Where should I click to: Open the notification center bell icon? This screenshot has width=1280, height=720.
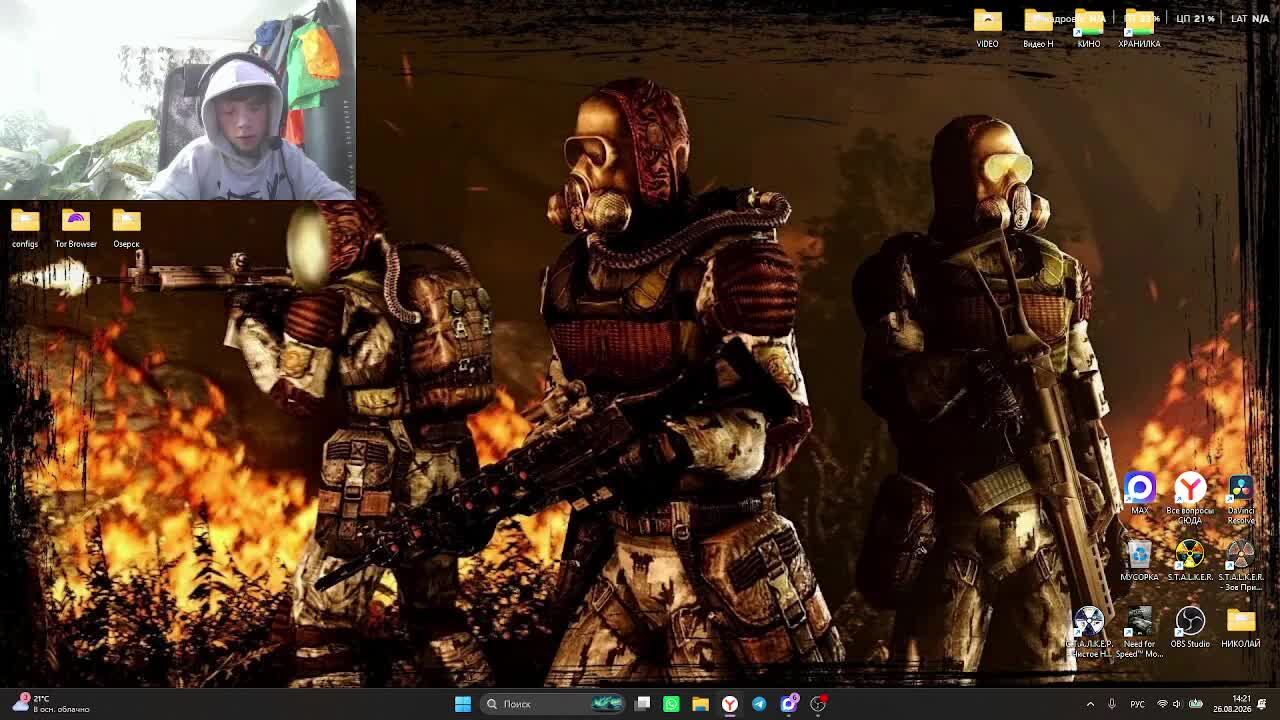point(1263,704)
